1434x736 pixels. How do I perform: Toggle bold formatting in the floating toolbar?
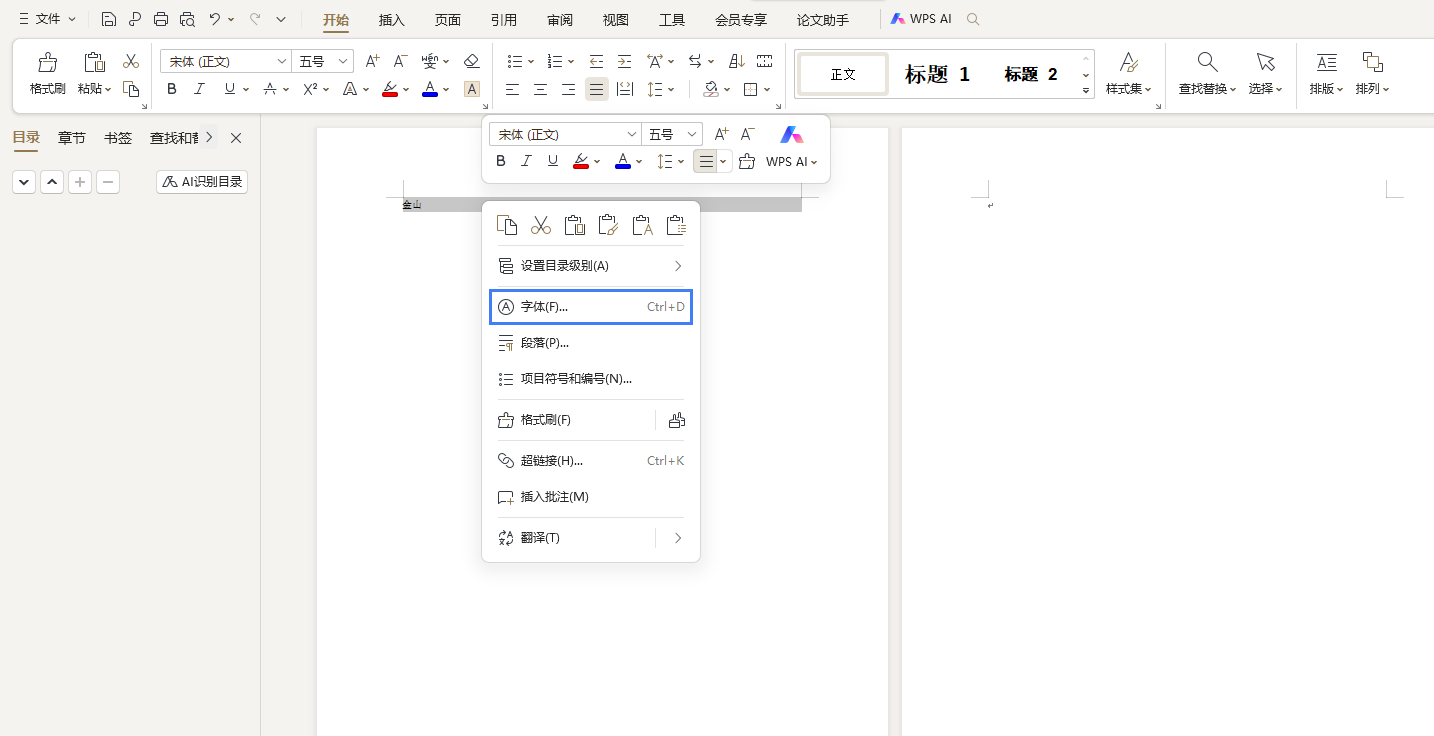(500, 160)
